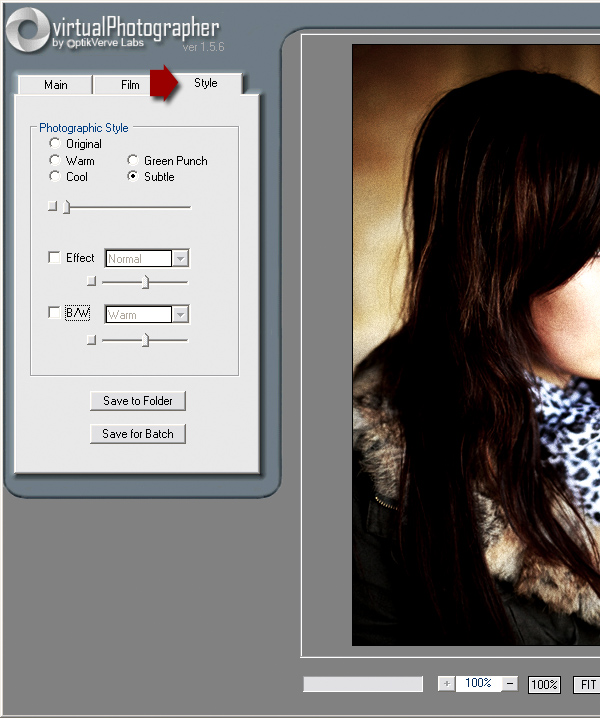Screen dimensions: 600x718
Task: Select the Cool style option
Action: pos(55,176)
